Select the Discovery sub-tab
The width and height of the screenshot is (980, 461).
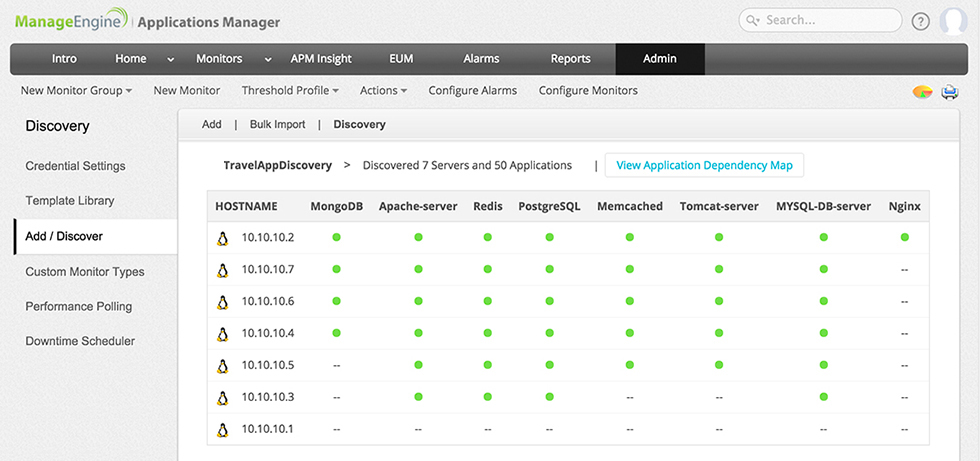click(359, 124)
